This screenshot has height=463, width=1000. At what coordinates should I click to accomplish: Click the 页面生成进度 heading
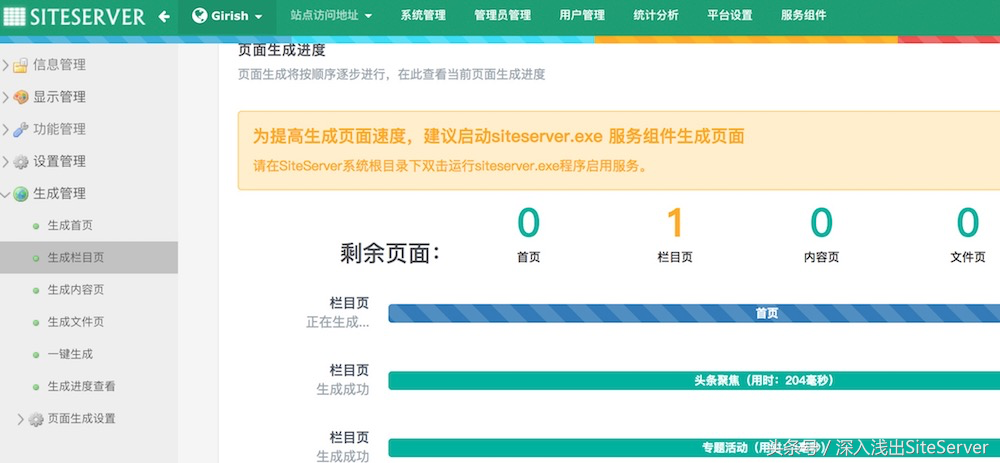281,49
